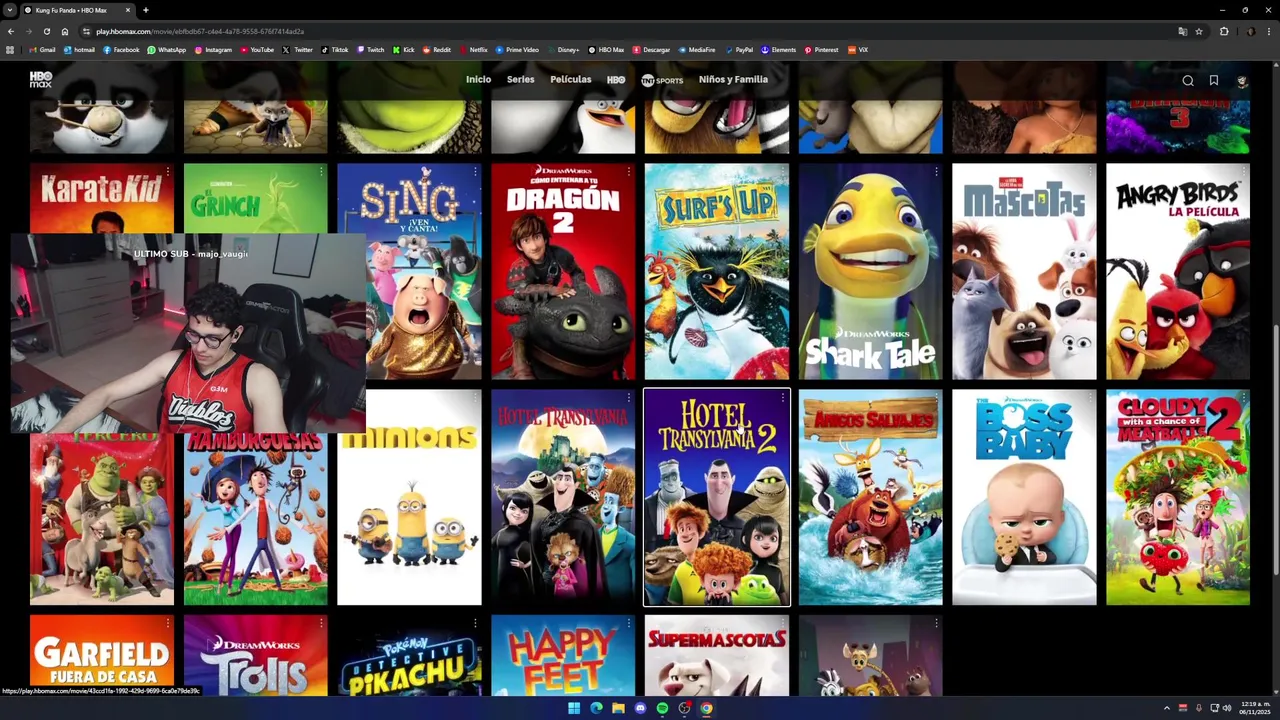
Task: Focus the address bar URL
Action: (200, 32)
